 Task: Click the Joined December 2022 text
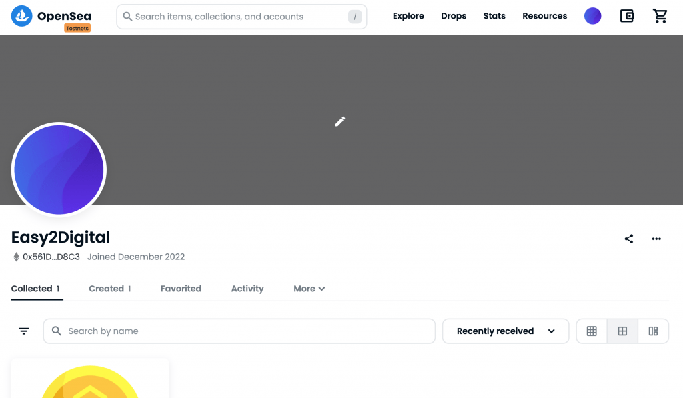click(x=136, y=257)
